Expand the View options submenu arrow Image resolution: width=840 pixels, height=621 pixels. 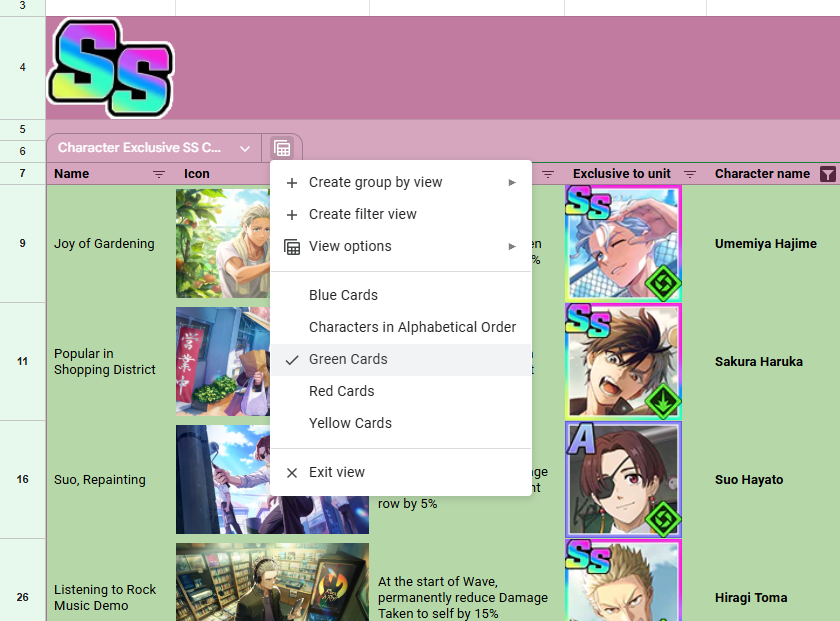click(x=512, y=246)
